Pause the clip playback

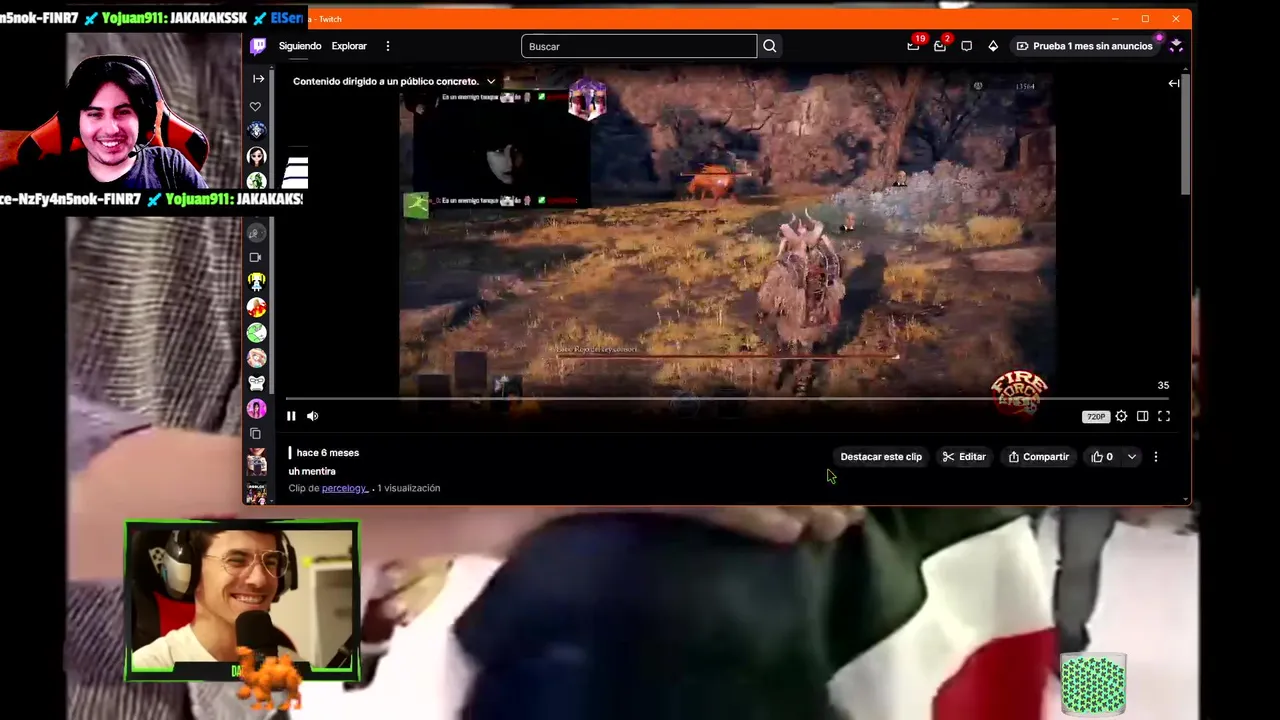coord(291,416)
